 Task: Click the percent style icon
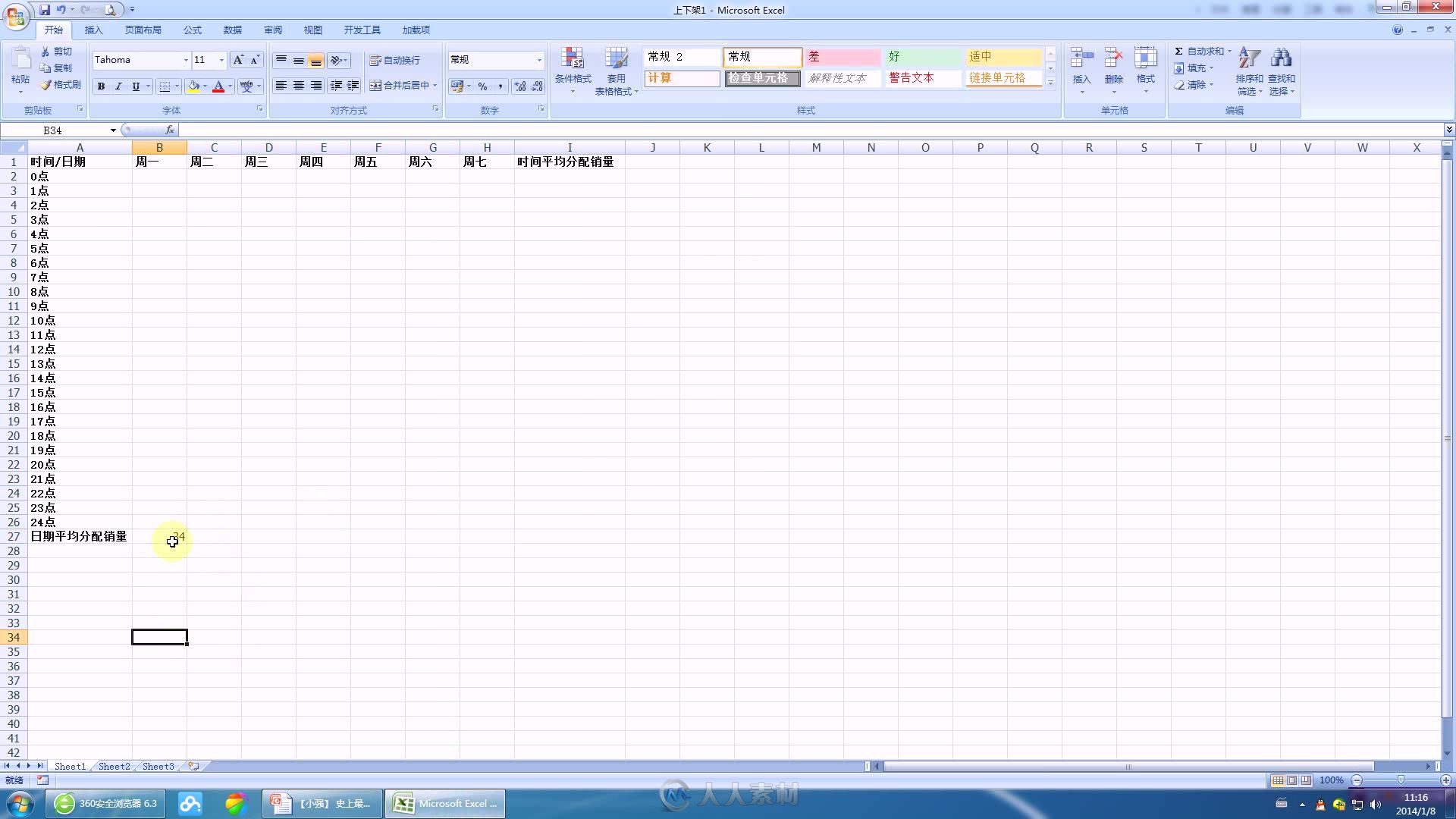coord(482,86)
